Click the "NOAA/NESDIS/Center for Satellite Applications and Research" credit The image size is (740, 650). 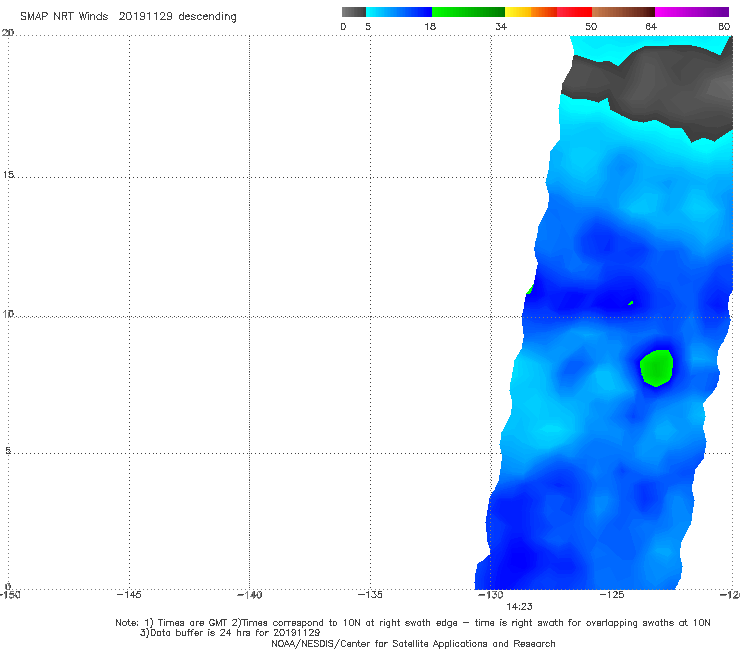pos(413,643)
